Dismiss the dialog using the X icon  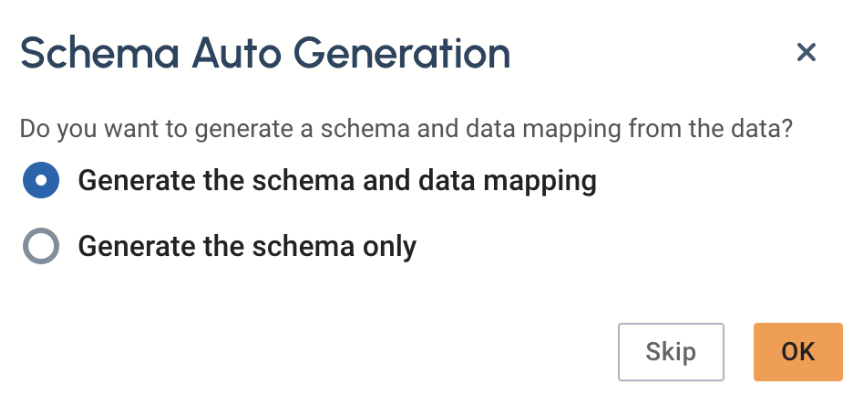[x=806, y=53]
